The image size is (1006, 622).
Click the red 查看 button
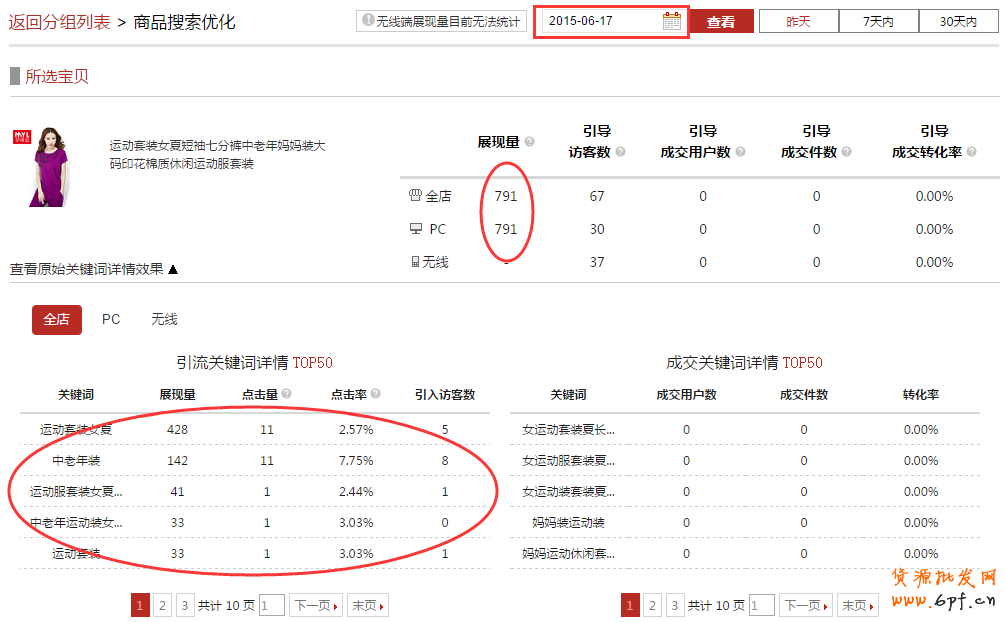(x=721, y=21)
